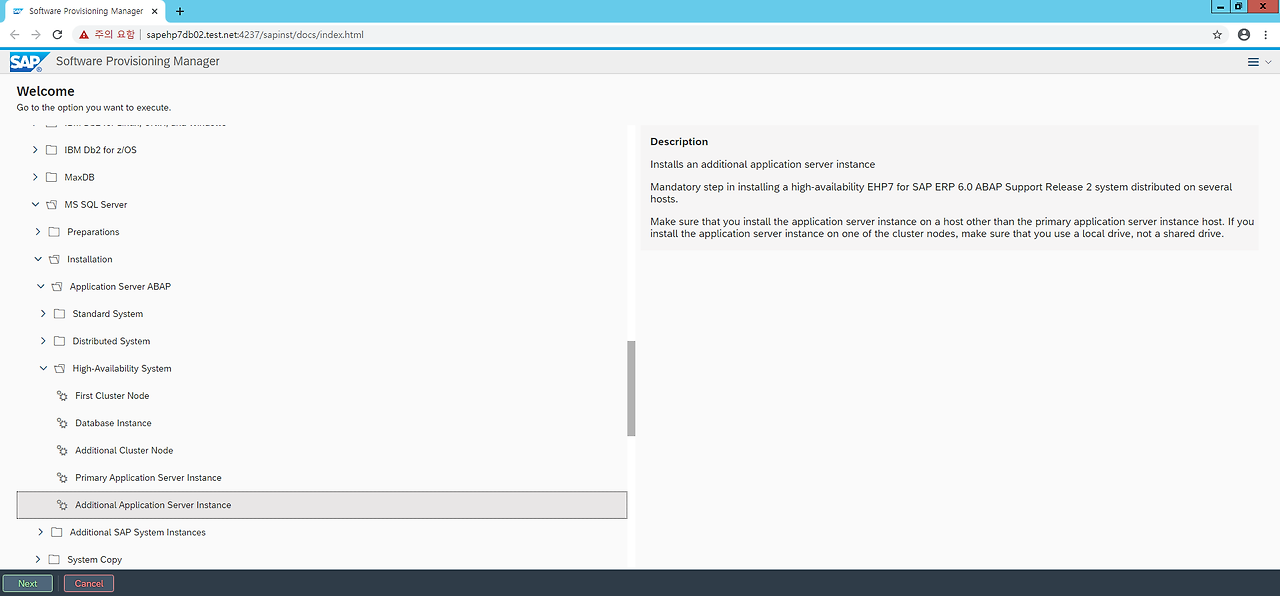Click the folder icon beside Preparations
Viewport: 1280px width, 596px height.
54,232
